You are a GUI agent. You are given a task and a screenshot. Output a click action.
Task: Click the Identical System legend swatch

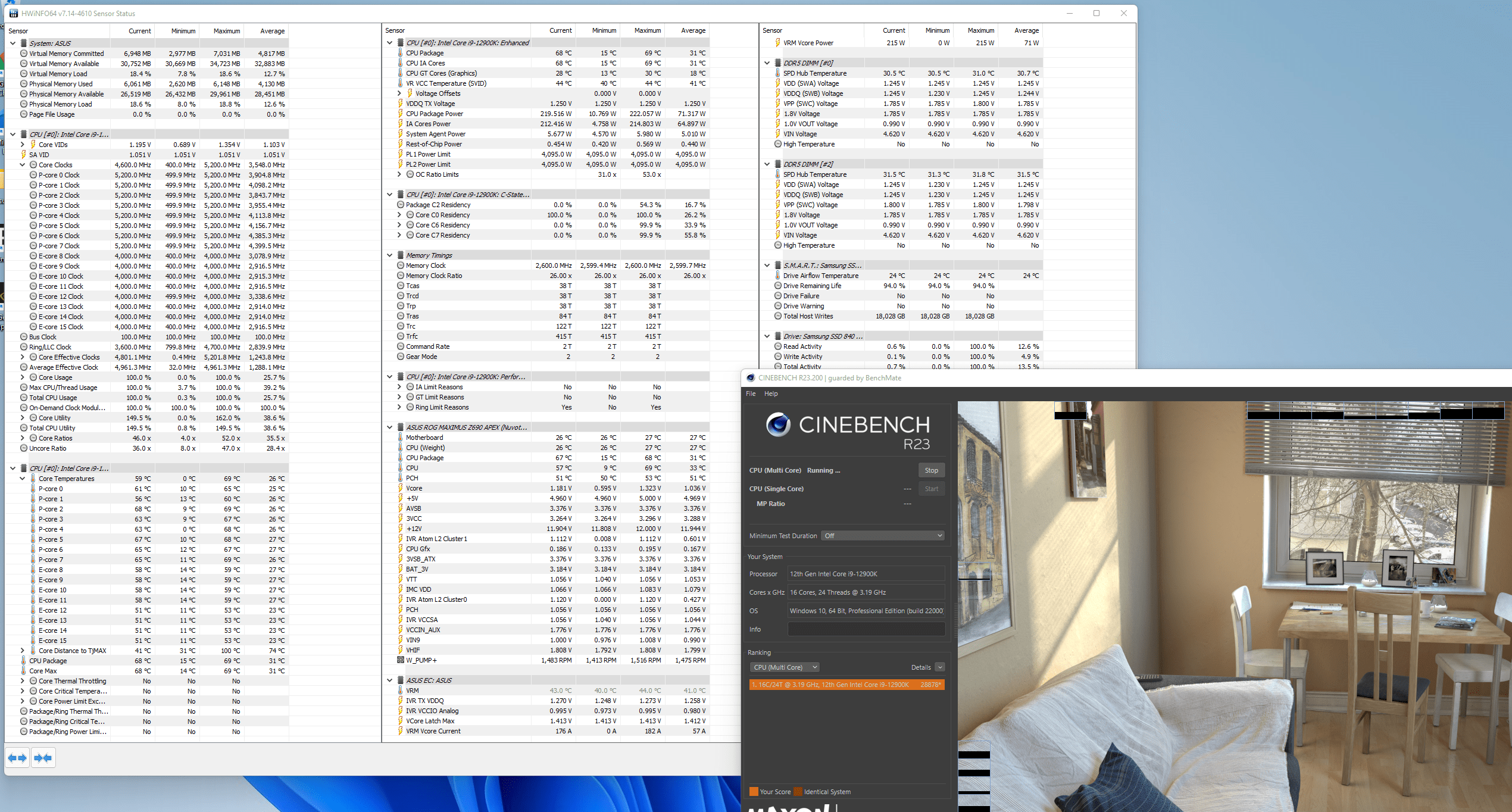pos(798,792)
